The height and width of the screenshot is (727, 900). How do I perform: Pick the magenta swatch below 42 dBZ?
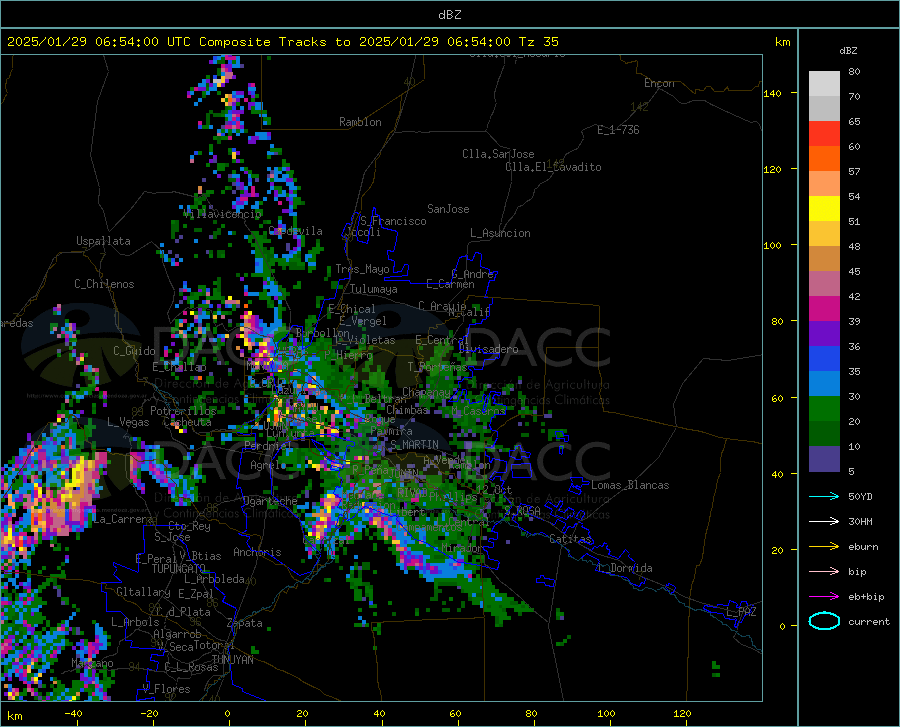point(824,309)
